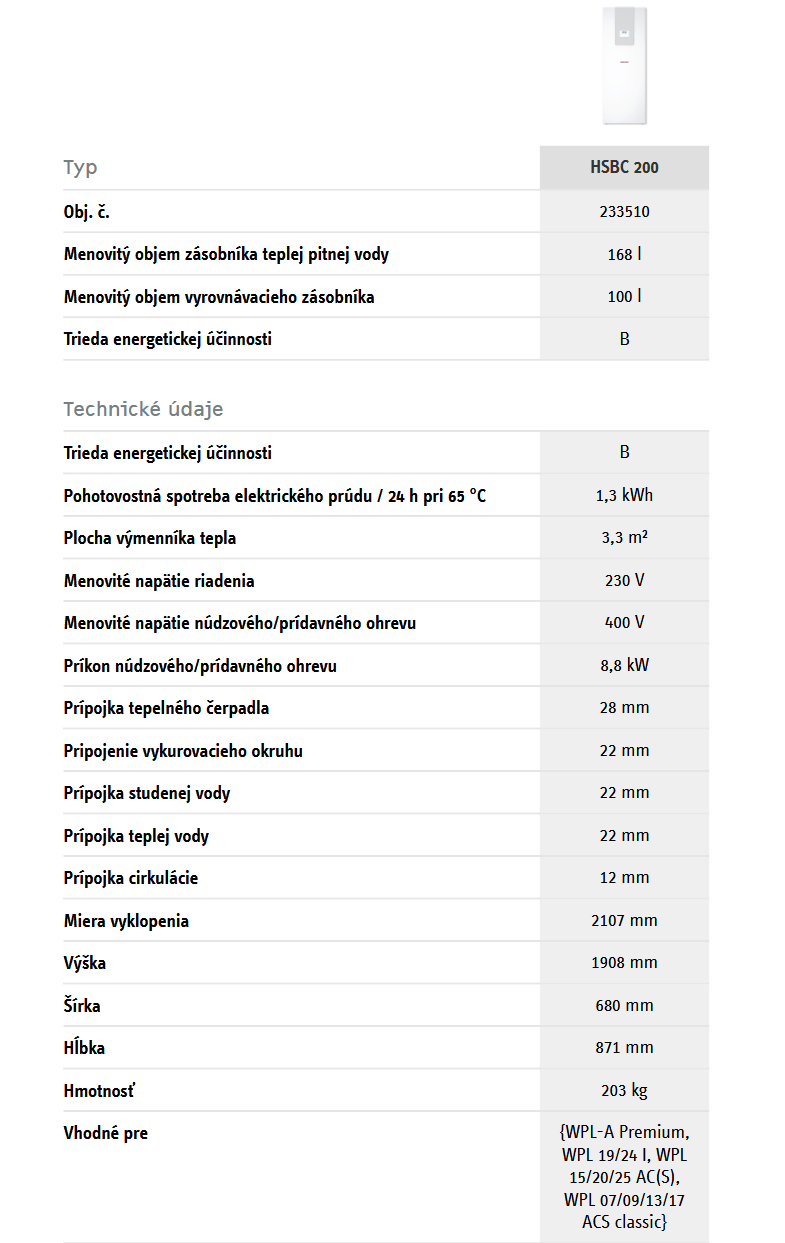Click the Typ heading label
Screen dimensions: 785x1243
[81, 167]
